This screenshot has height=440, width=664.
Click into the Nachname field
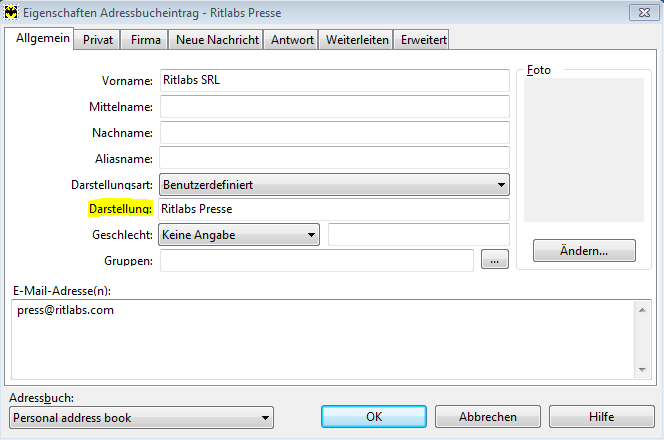335,133
